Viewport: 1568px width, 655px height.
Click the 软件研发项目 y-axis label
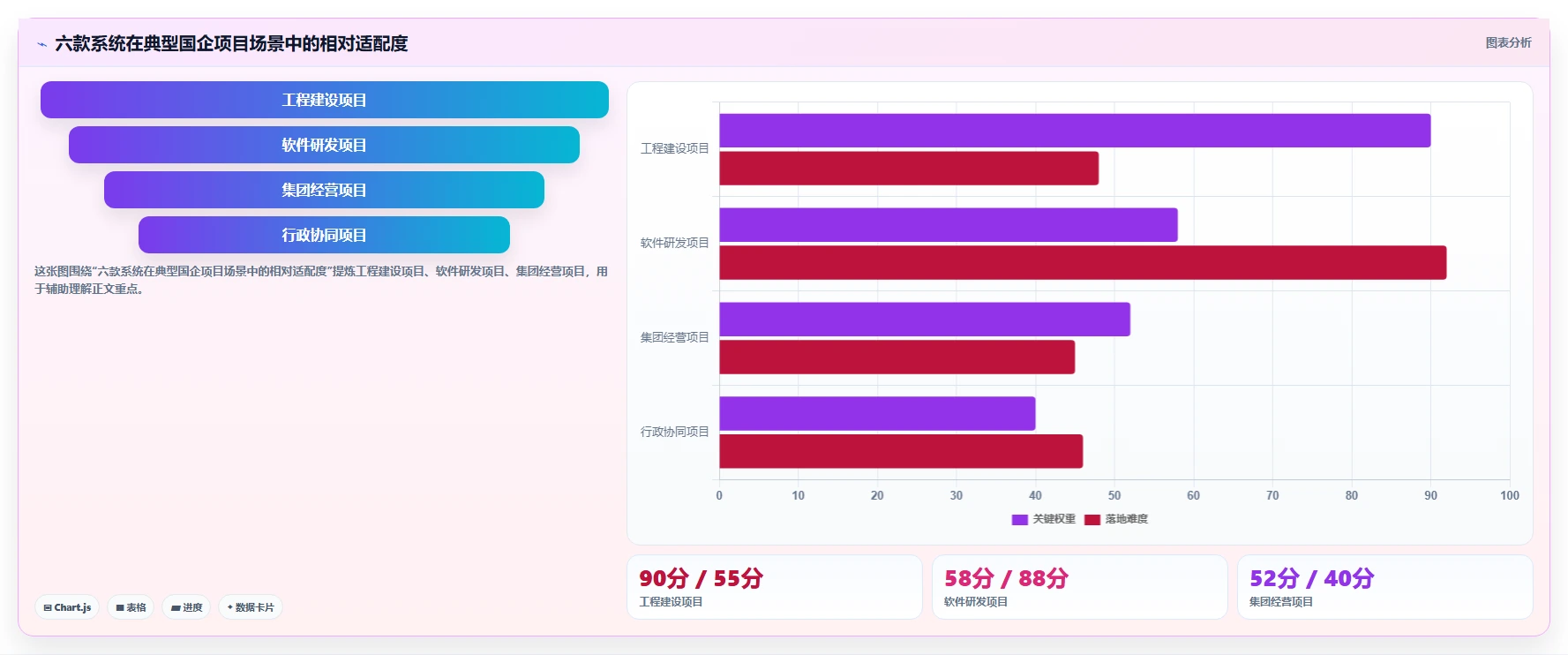pos(675,243)
